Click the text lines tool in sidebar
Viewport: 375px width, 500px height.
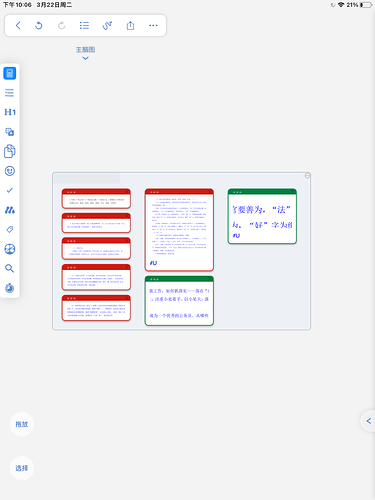[10, 93]
